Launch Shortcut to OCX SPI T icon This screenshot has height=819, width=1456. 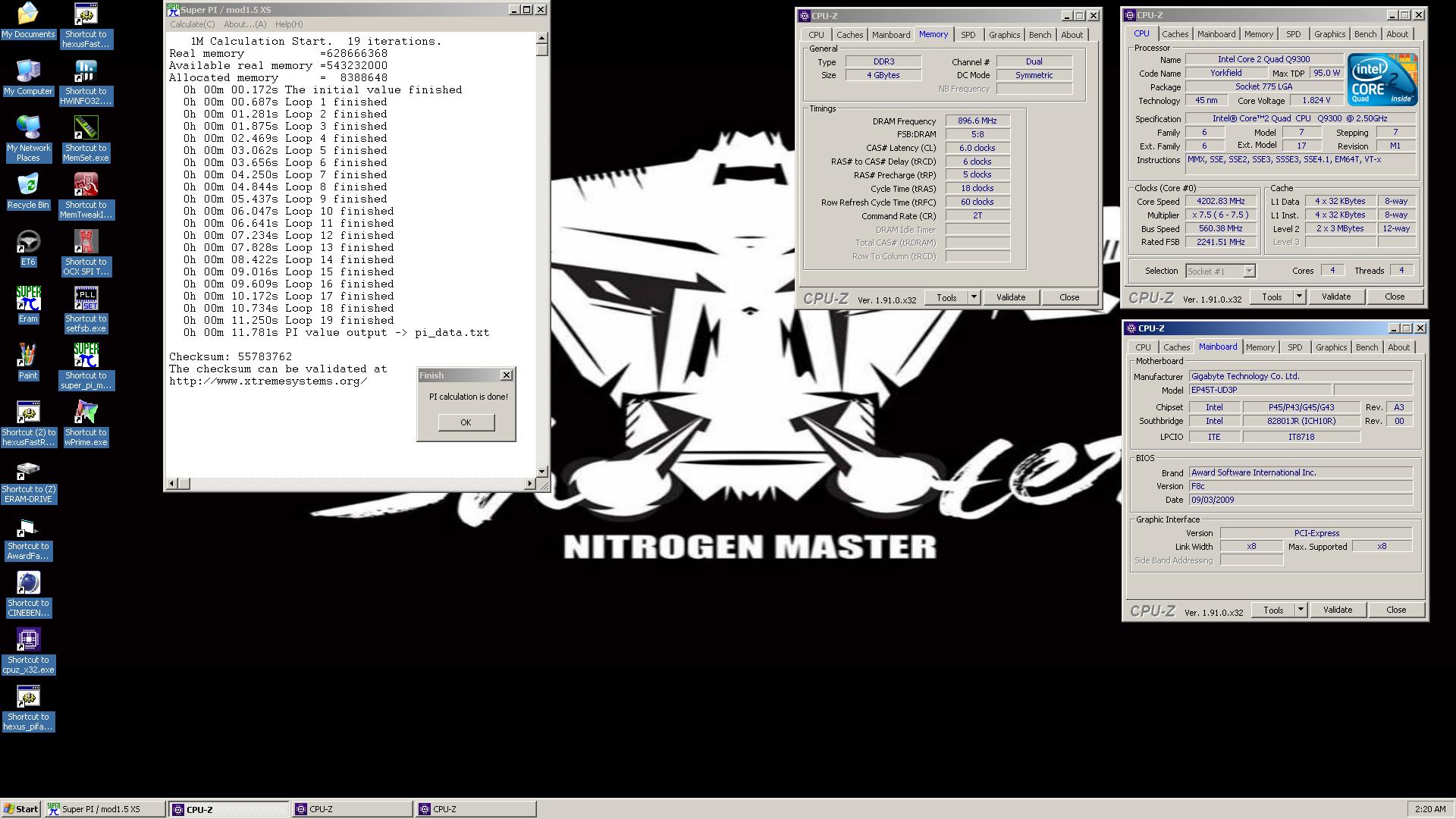86,253
